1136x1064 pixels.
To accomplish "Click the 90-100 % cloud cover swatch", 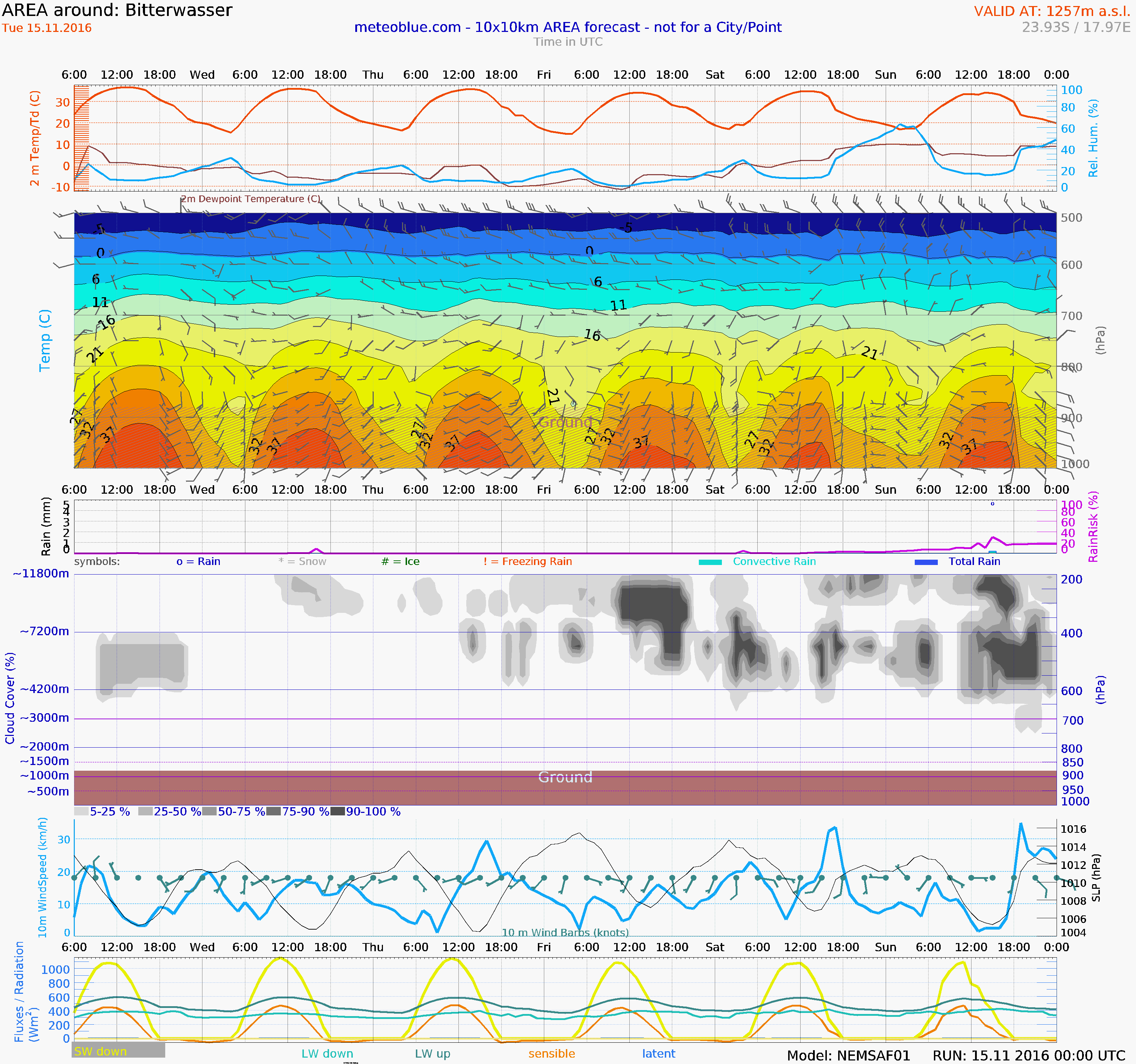I will click(x=337, y=811).
